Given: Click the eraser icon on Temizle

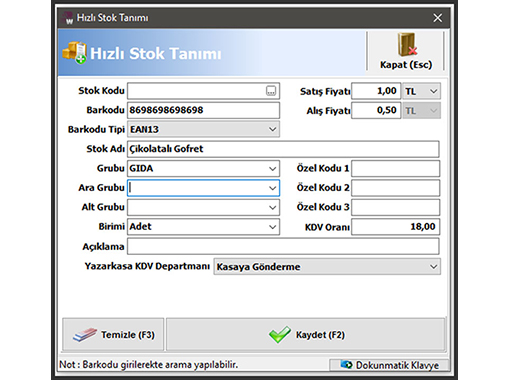Looking at the screenshot, I should coord(85,335).
